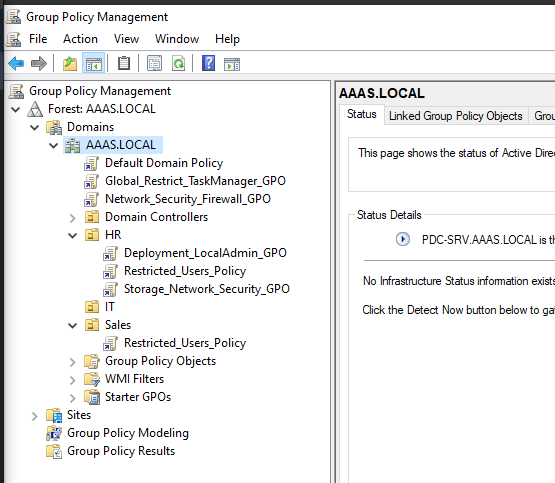Switch to Linked Group Policy Objects tab
The height and width of the screenshot is (483, 555).
[x=456, y=116]
